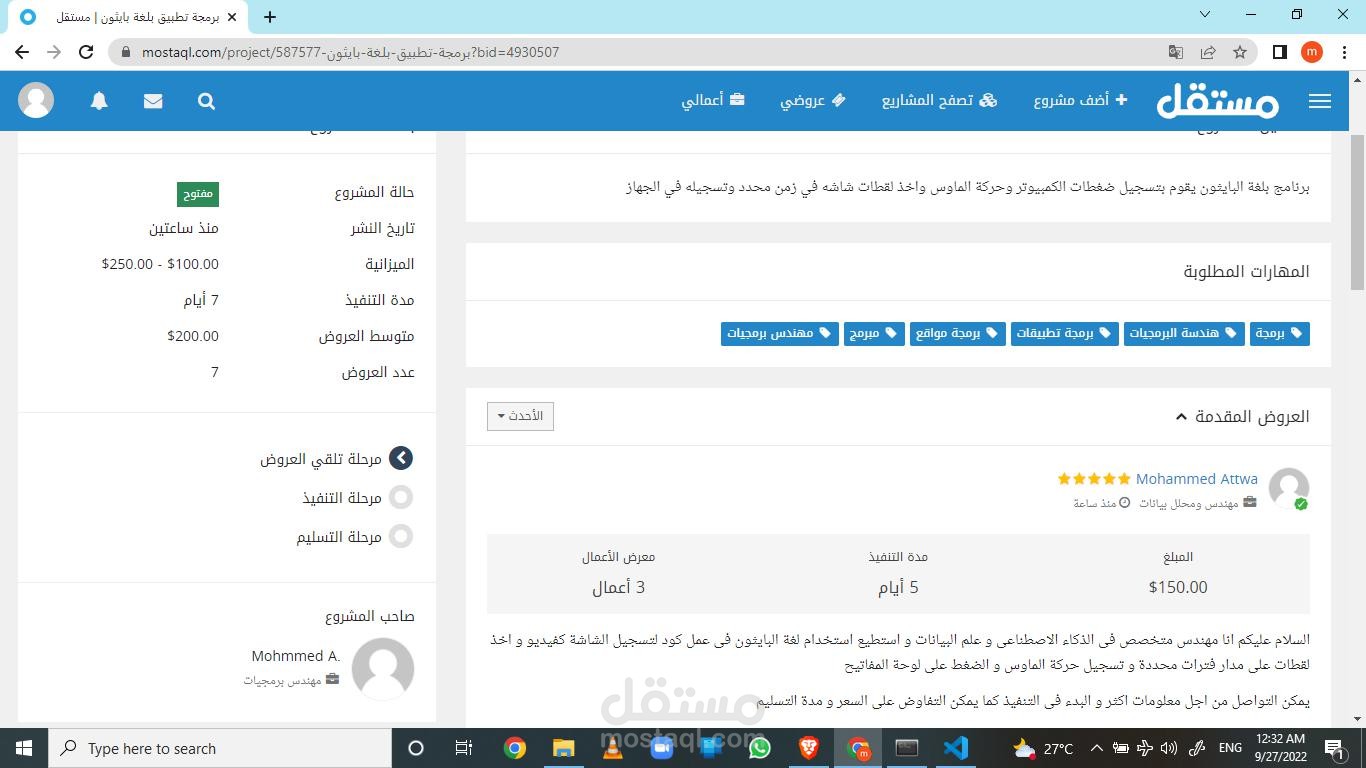Open the Chrome three-dot menu
This screenshot has height=768, width=1366.
tap(1343, 52)
